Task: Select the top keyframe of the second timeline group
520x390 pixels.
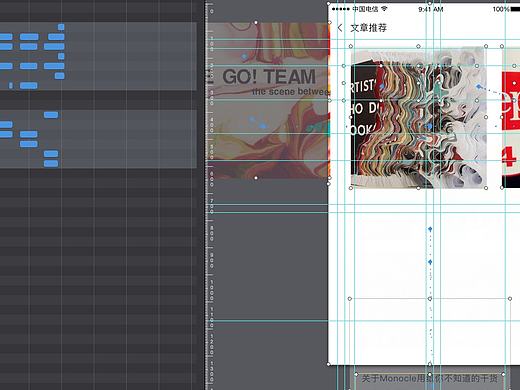Action: click(51, 115)
